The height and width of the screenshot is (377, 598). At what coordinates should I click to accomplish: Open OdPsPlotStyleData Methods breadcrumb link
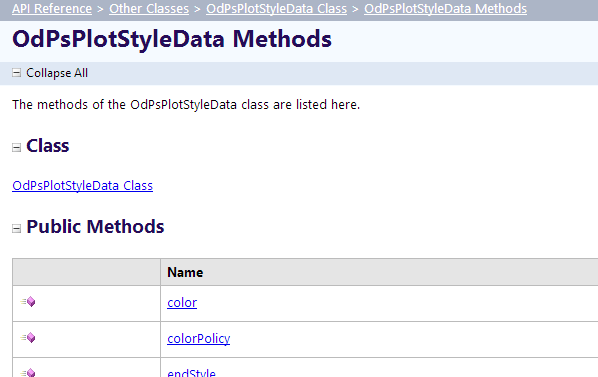coord(445,8)
